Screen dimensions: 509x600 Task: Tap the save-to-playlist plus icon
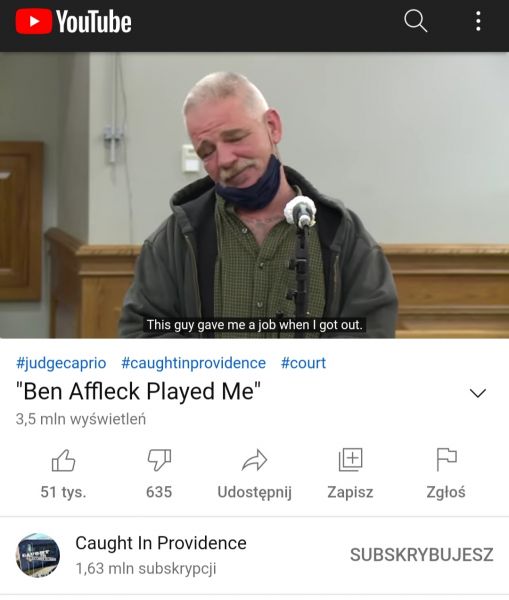tap(350, 460)
